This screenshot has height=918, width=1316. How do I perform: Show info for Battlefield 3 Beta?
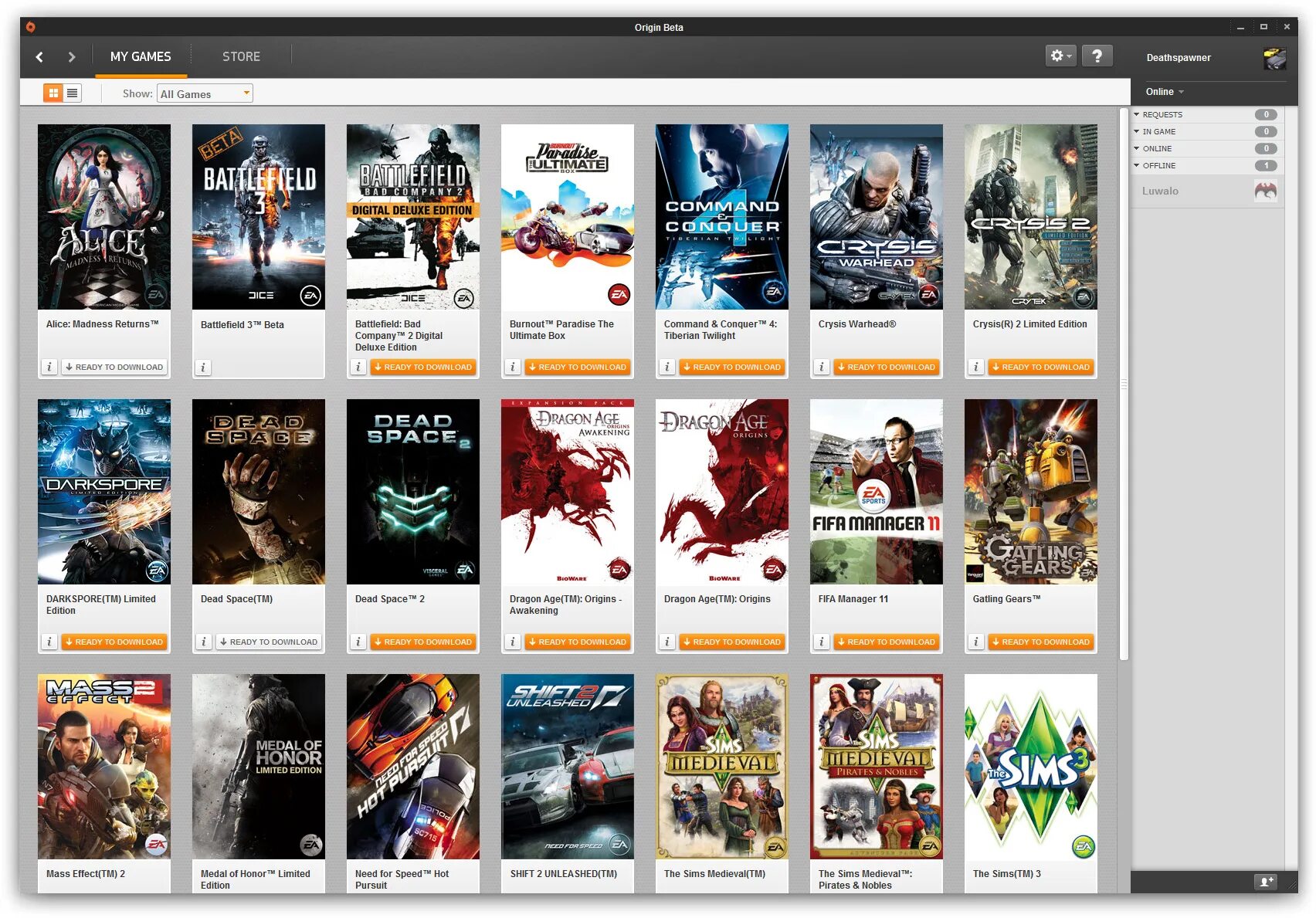(204, 368)
